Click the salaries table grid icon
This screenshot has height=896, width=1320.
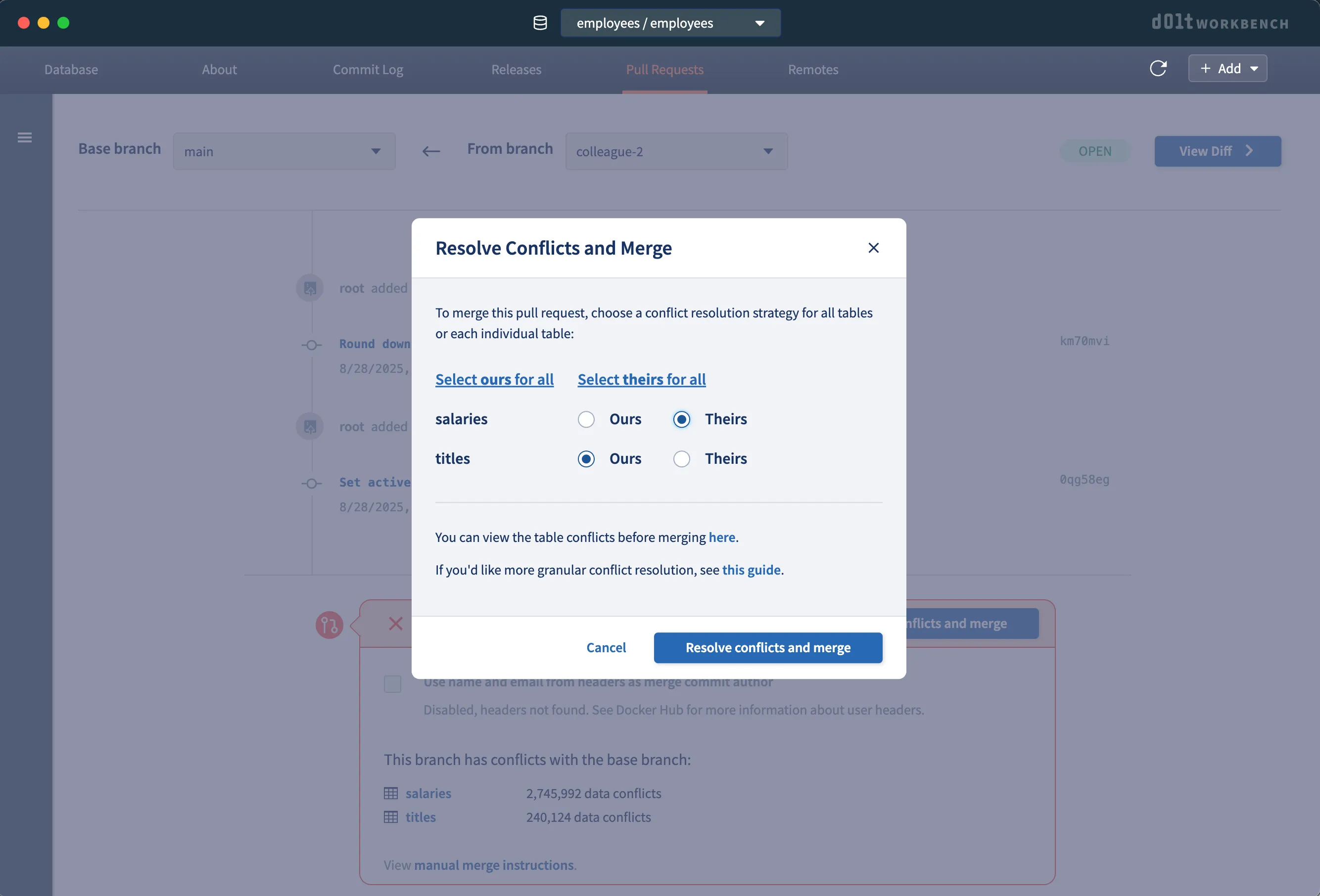(x=391, y=793)
